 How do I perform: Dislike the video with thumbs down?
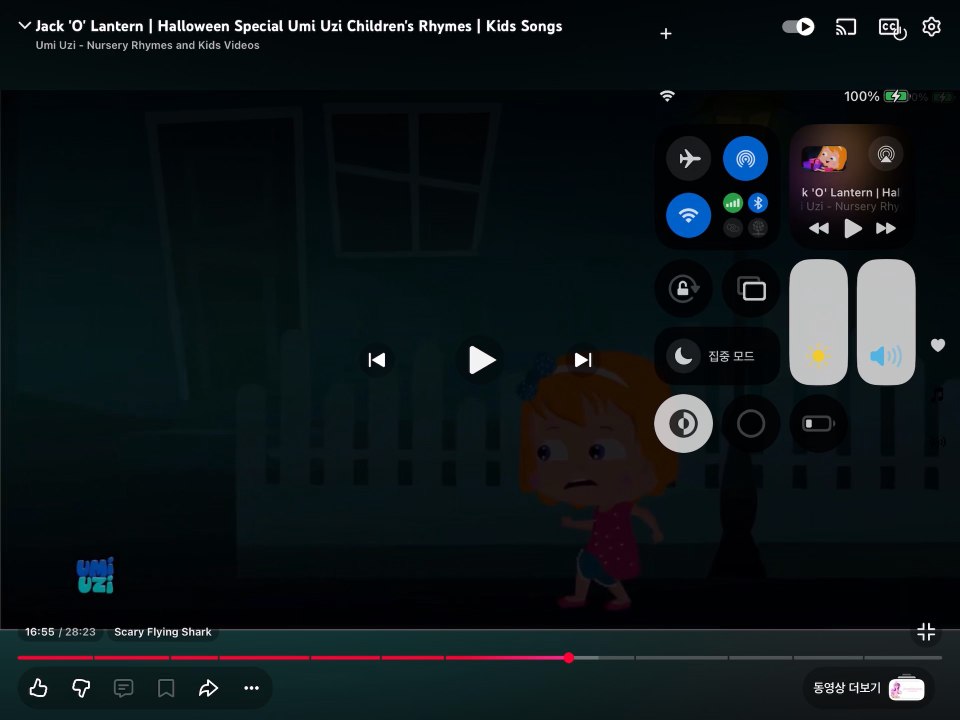pyautogui.click(x=81, y=688)
